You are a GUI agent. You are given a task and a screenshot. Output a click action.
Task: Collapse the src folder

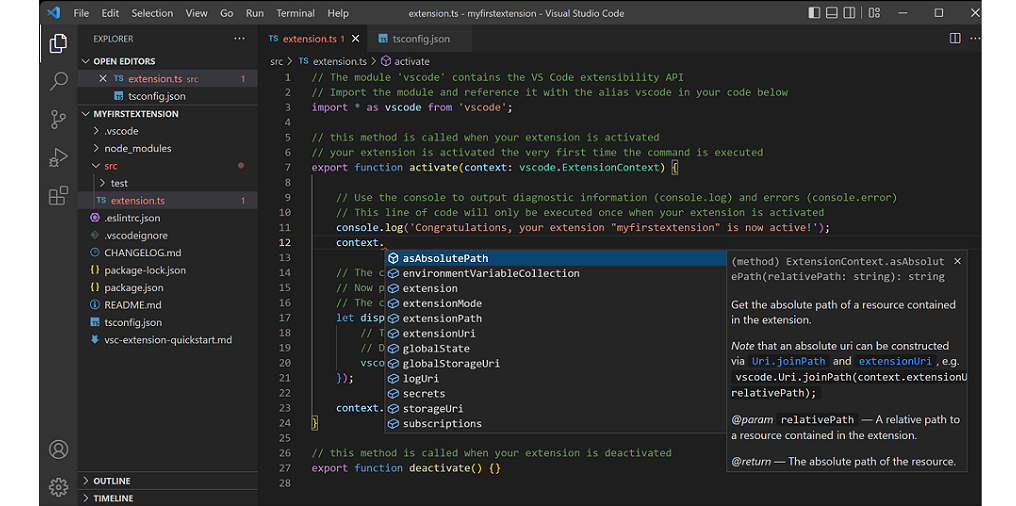[x=167, y=166]
